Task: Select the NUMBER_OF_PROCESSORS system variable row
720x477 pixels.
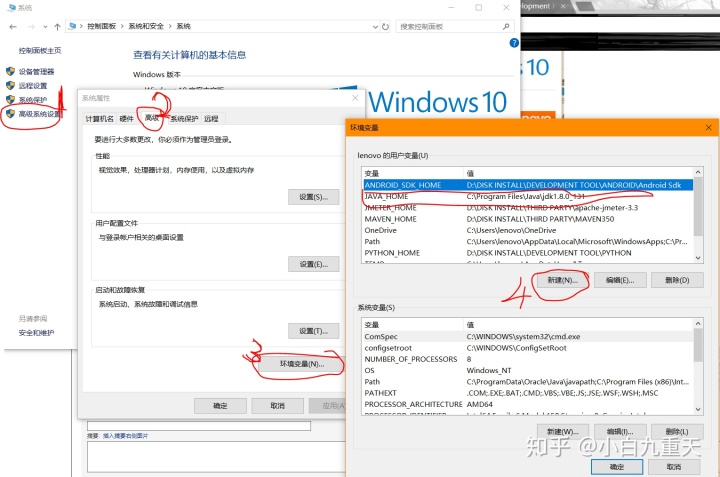Action: pos(528,359)
